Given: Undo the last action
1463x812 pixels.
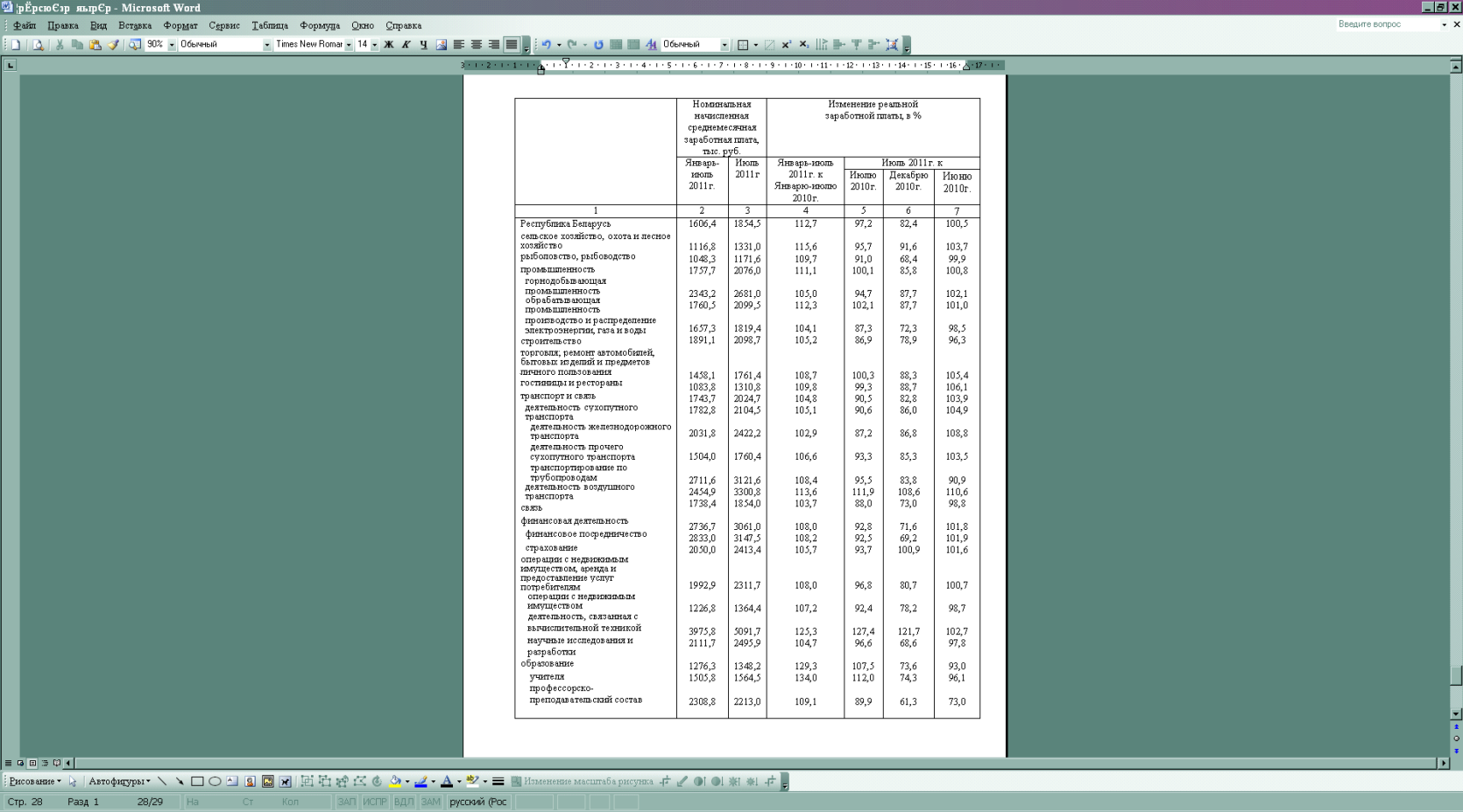Looking at the screenshot, I should tap(547, 45).
